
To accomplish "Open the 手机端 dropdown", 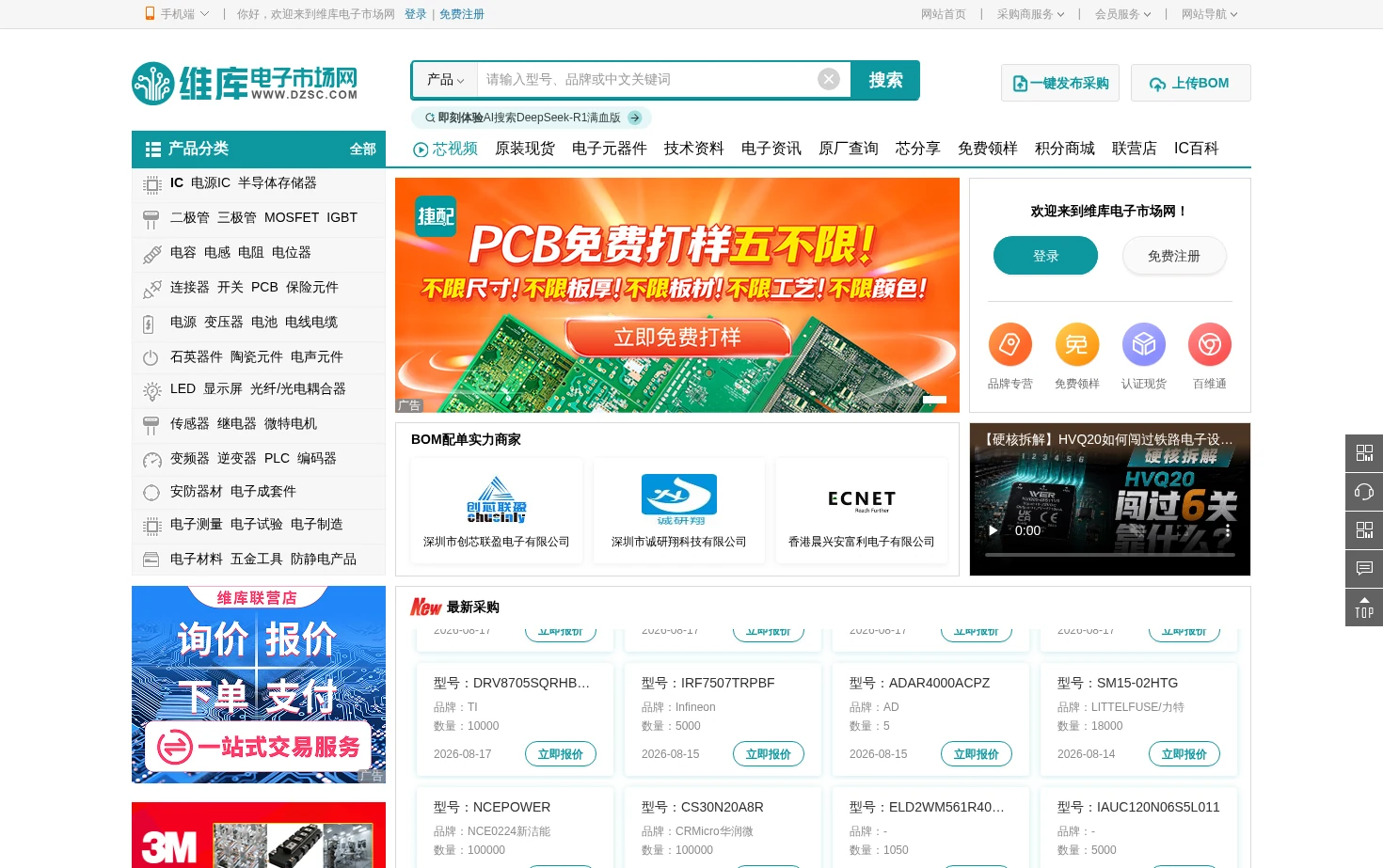I will point(176,14).
